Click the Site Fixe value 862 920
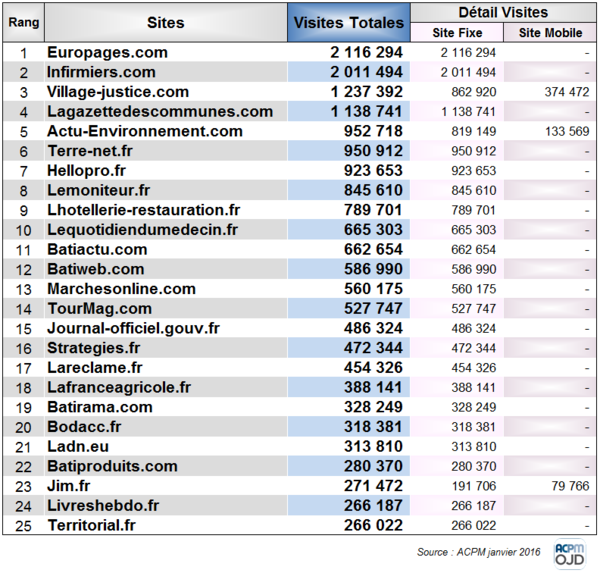This screenshot has height=573, width=600. click(x=474, y=92)
